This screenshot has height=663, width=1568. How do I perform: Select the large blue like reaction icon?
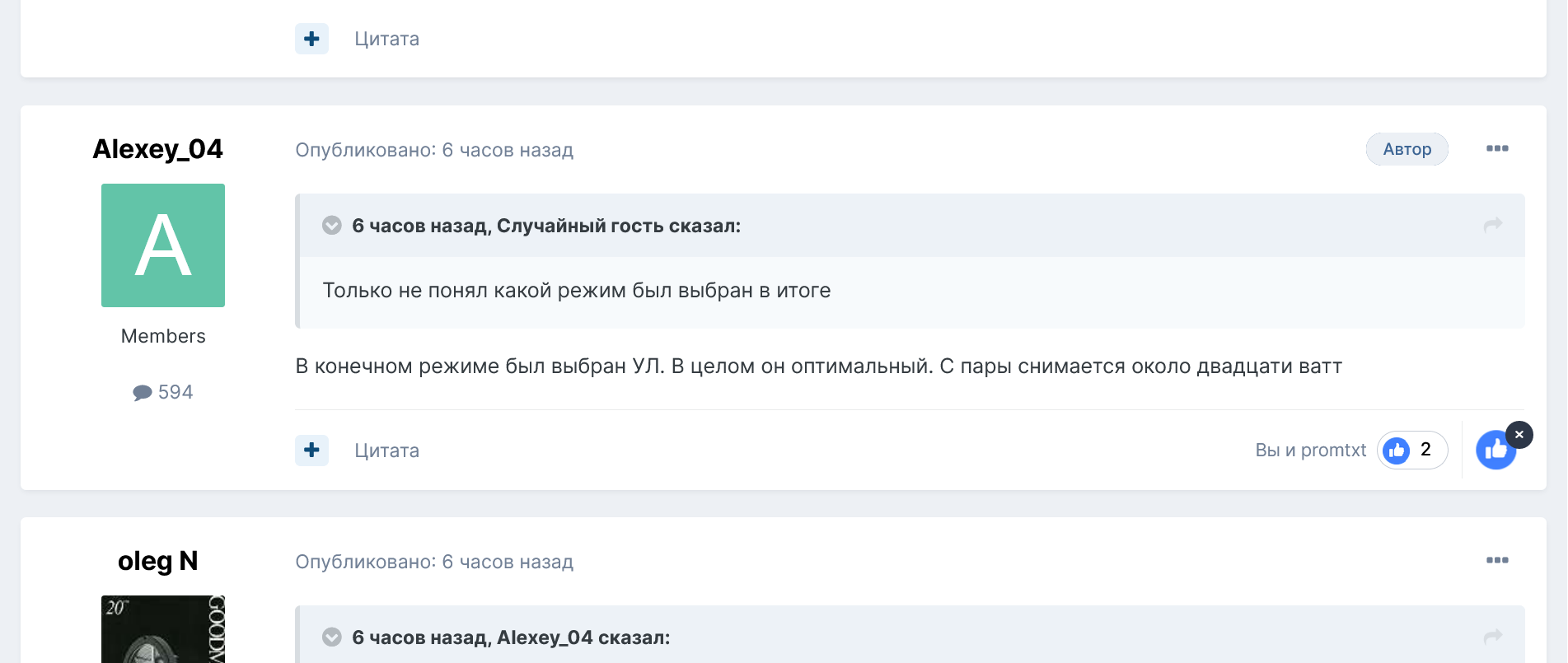[1495, 449]
